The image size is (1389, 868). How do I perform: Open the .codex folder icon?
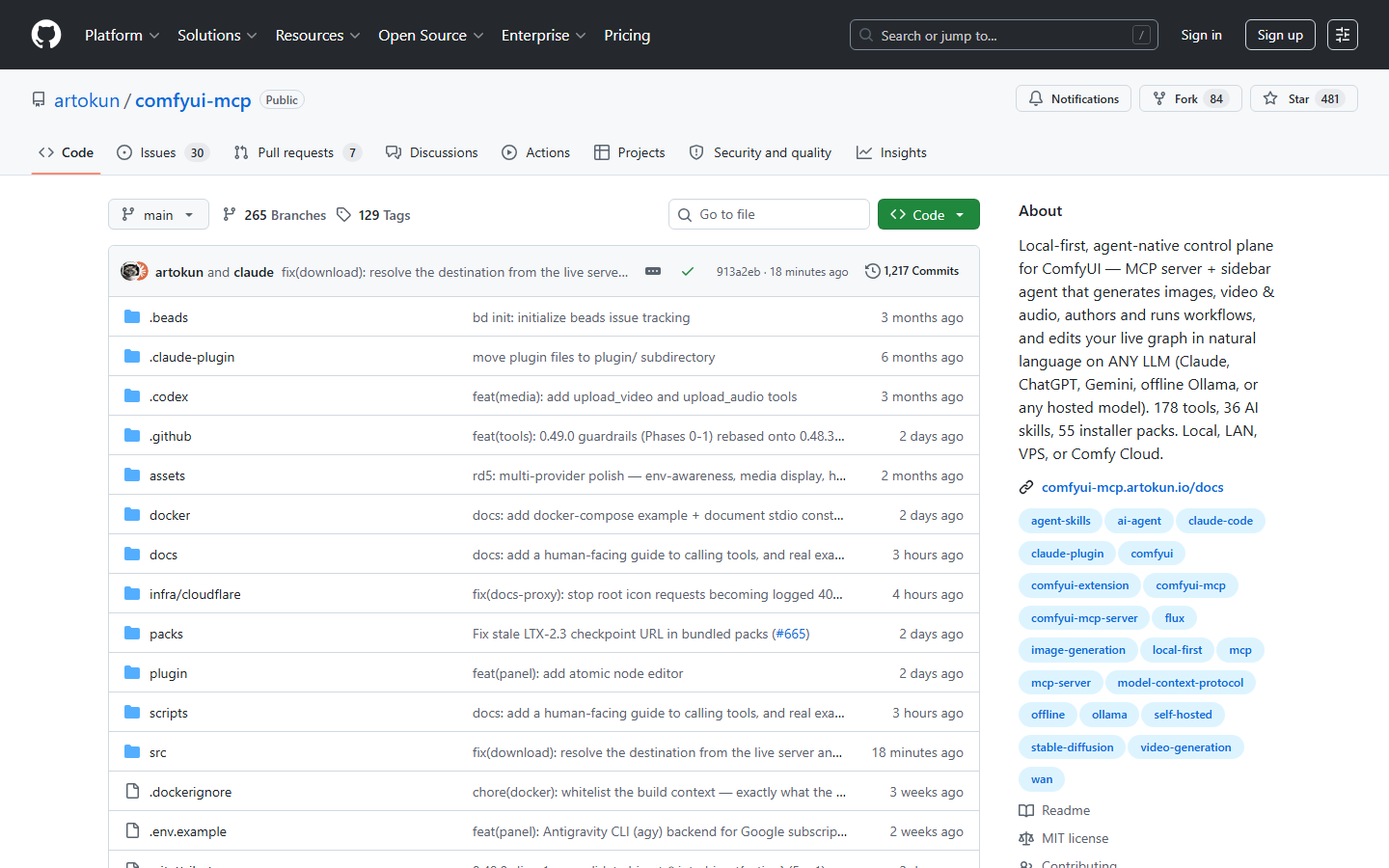coord(132,396)
